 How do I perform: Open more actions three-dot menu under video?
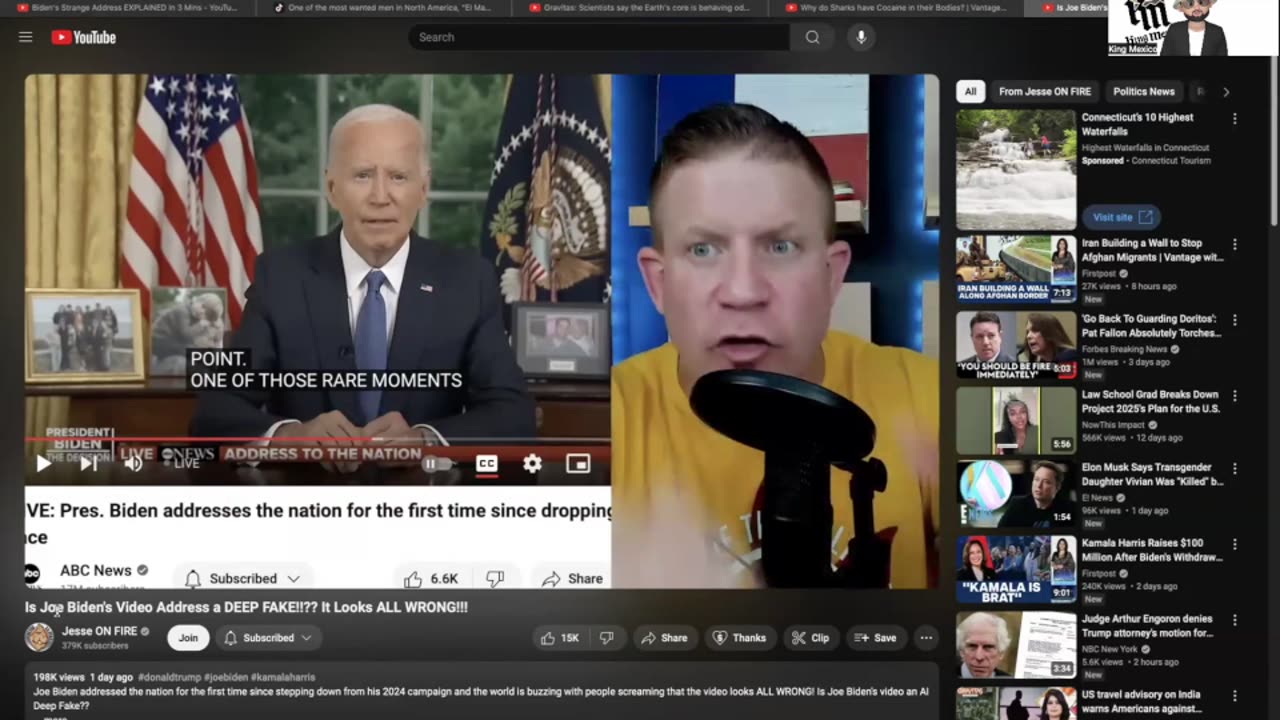(926, 638)
